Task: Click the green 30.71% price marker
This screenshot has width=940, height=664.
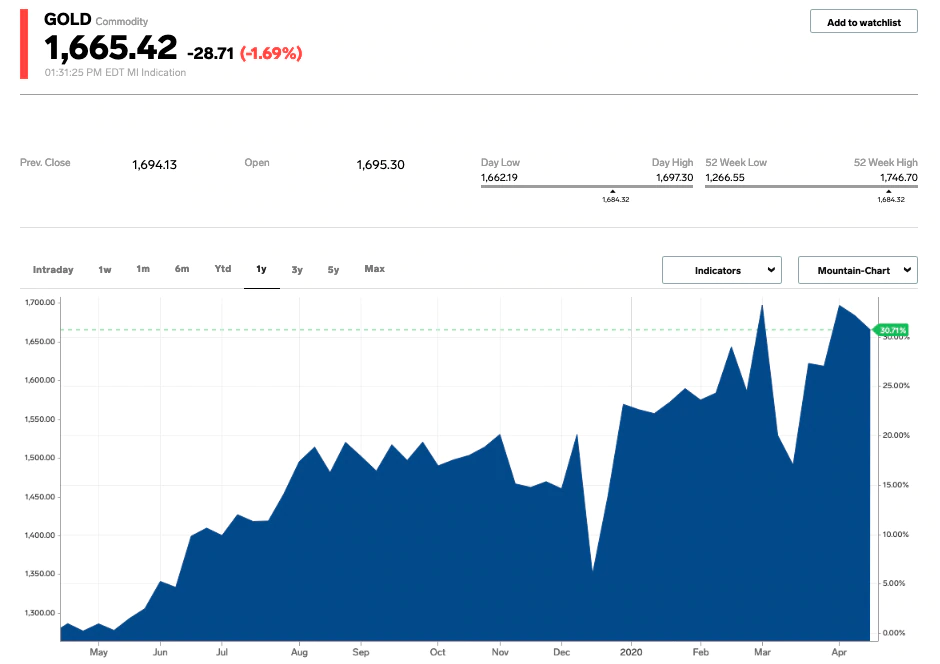Action: pyautogui.click(x=892, y=330)
